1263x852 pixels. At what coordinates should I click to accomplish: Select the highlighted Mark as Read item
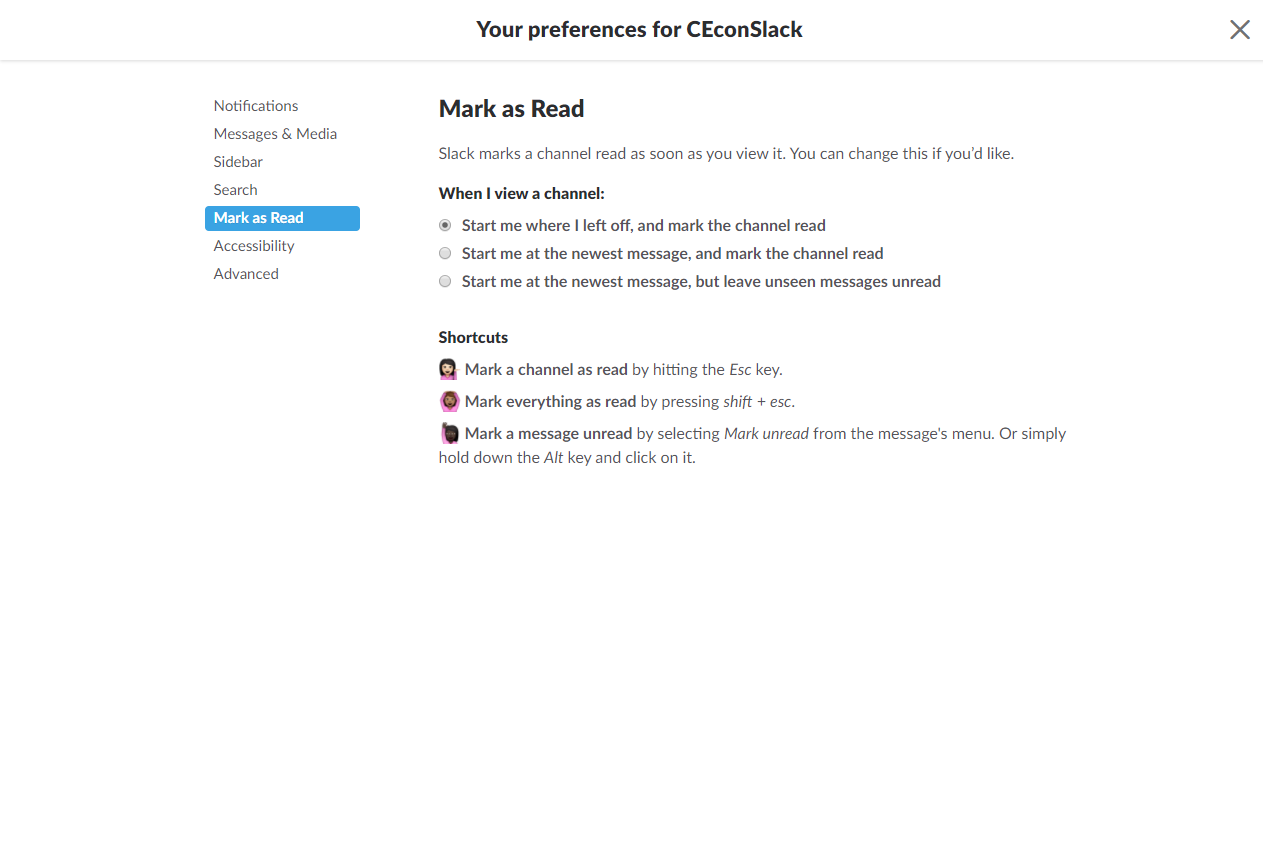tap(282, 218)
